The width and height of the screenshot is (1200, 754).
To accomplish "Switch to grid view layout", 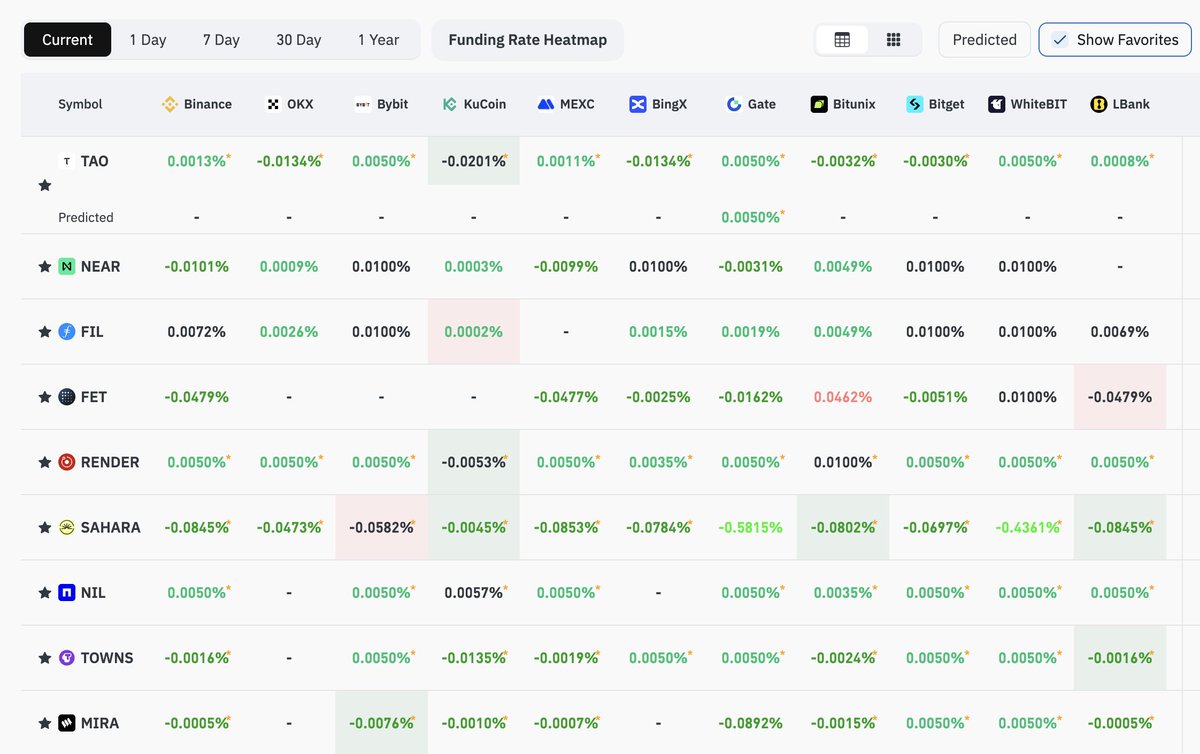I will [x=894, y=40].
